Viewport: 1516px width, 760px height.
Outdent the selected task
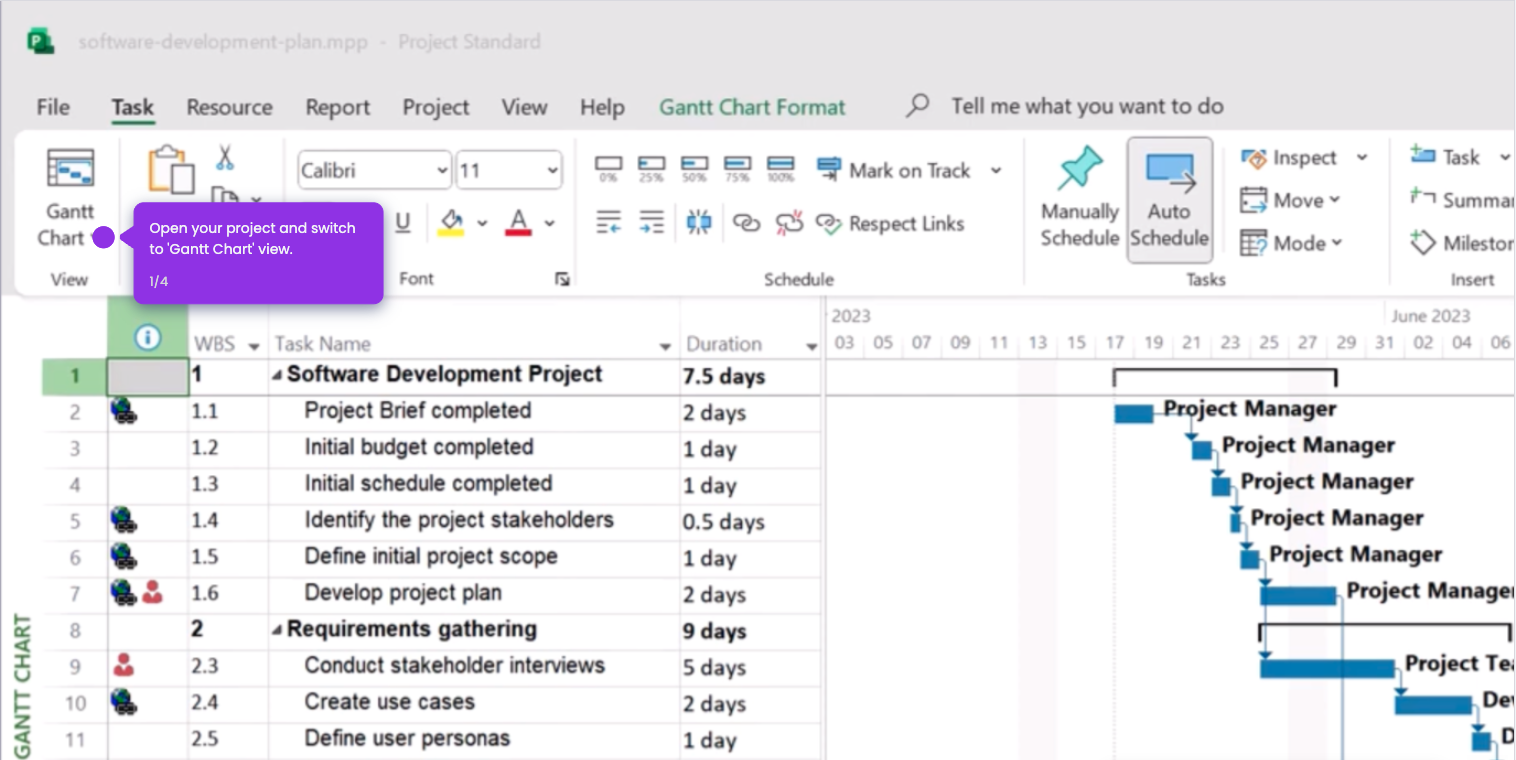pos(608,222)
